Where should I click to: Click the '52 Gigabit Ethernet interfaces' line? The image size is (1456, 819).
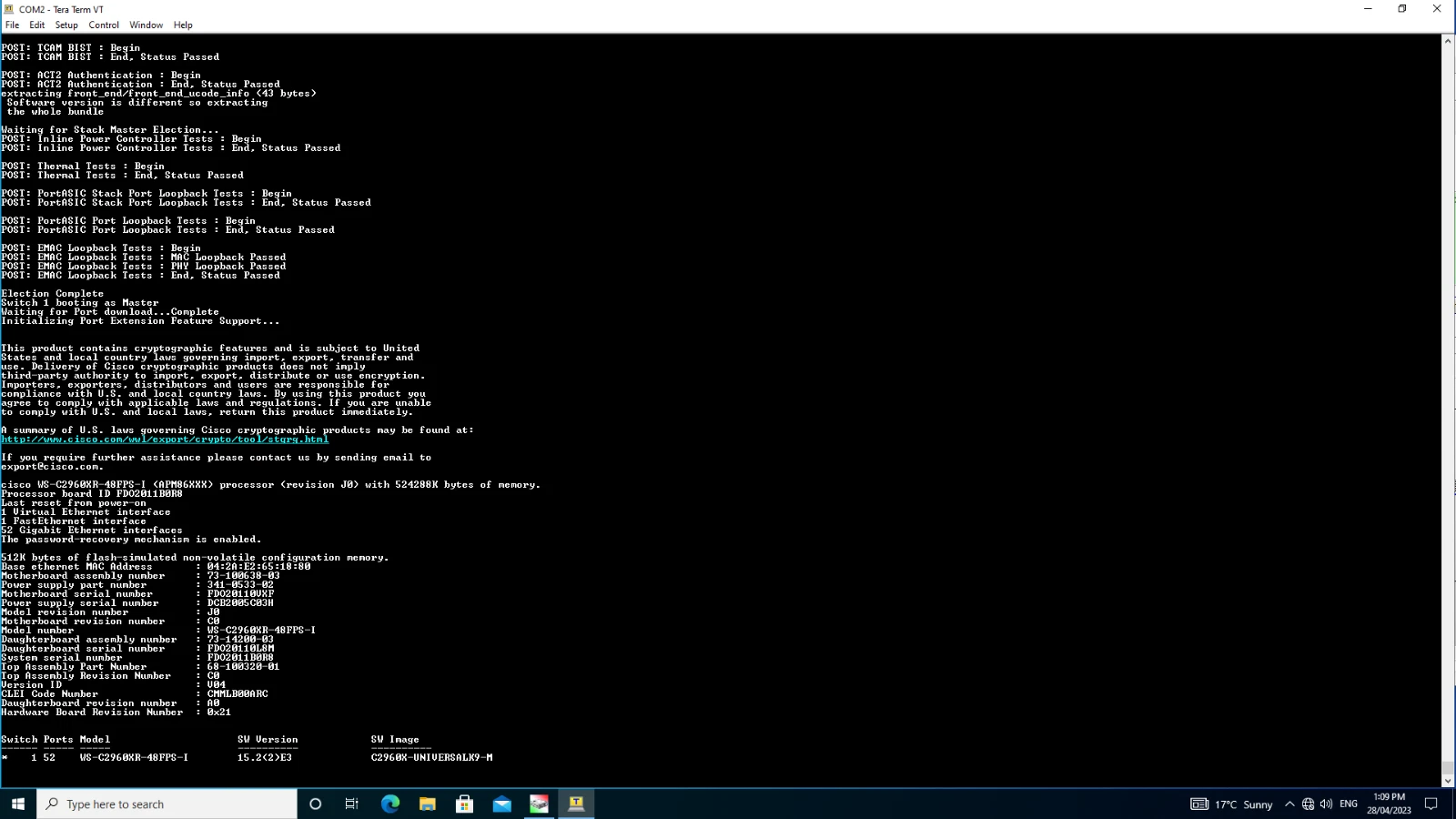(x=92, y=531)
